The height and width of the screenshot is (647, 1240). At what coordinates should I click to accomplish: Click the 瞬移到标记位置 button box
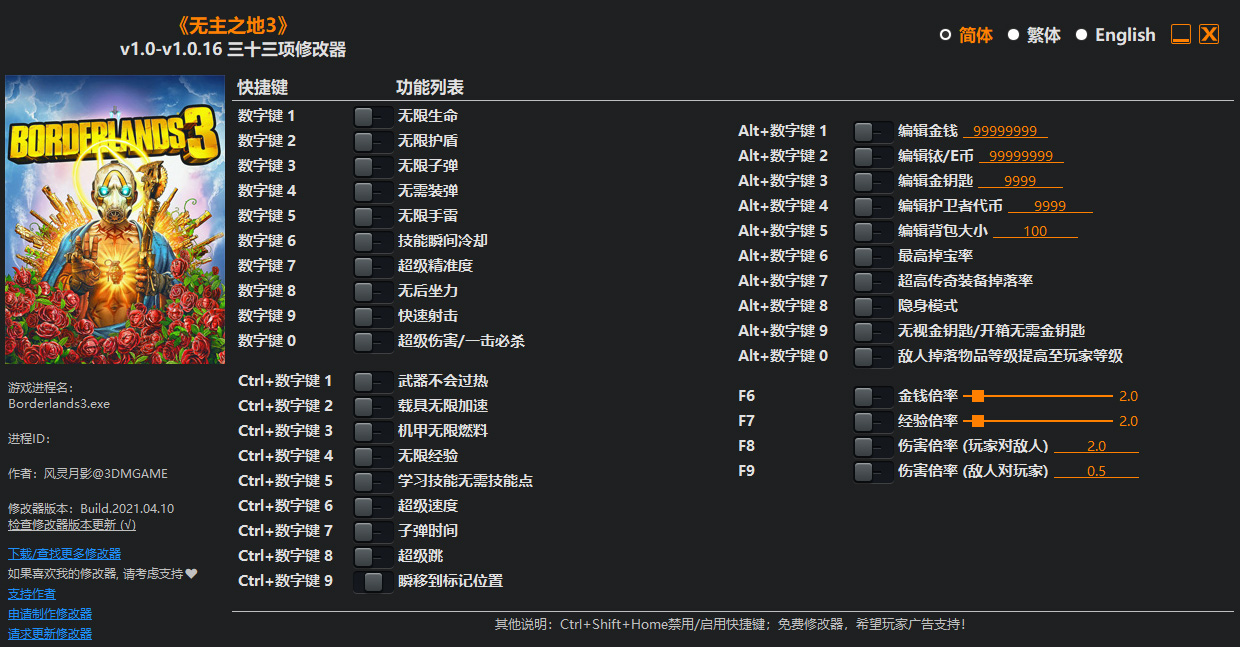(373, 582)
